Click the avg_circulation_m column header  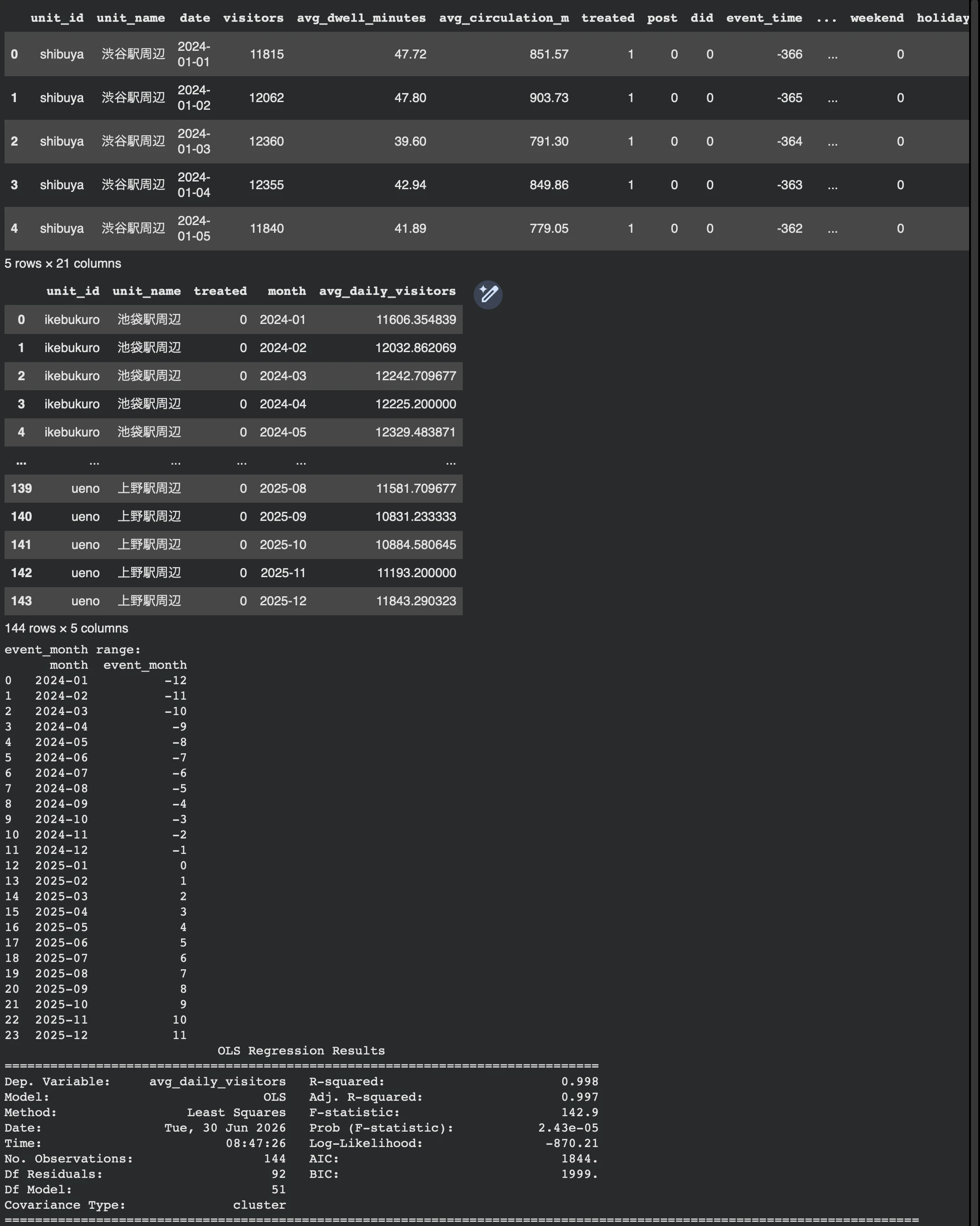(x=504, y=18)
